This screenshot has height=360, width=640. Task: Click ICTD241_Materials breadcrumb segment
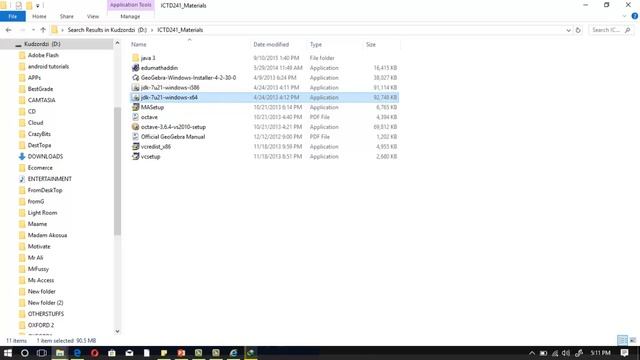pyautogui.click(x=180, y=30)
